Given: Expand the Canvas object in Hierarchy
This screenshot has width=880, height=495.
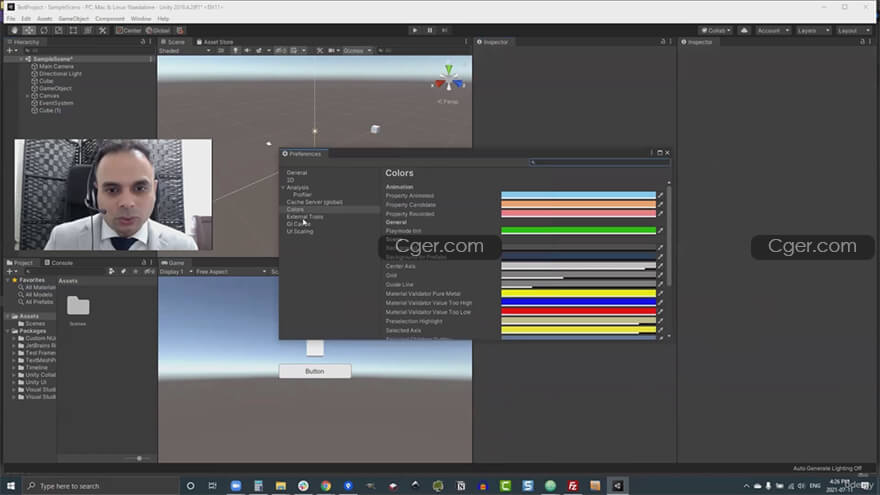Looking at the screenshot, I should (28, 96).
